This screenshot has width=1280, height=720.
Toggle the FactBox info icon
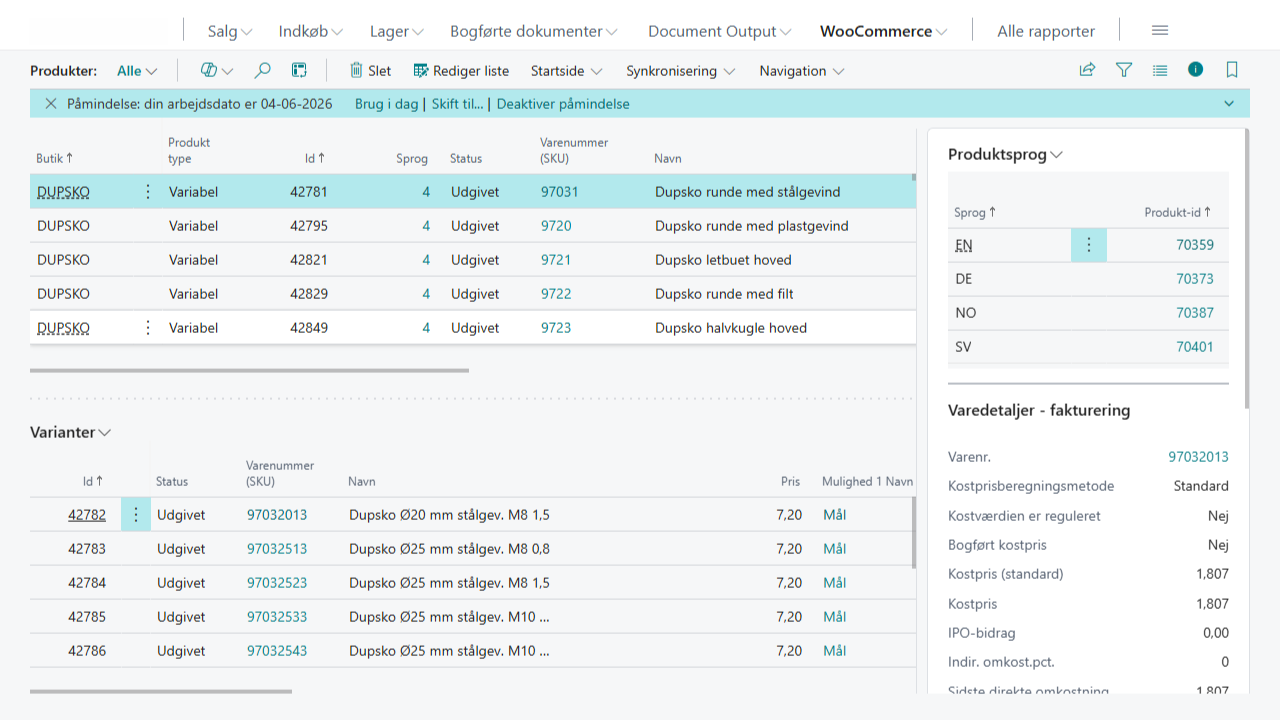click(x=1196, y=70)
